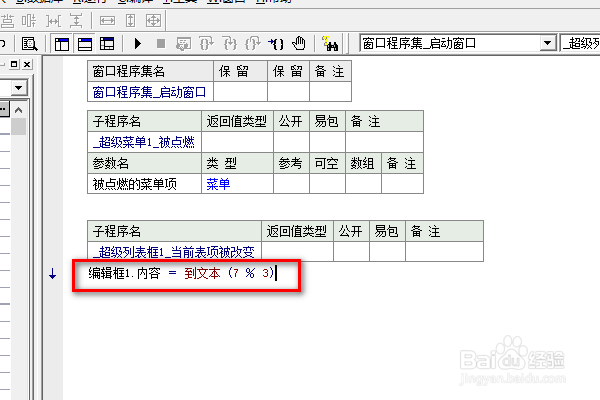Click the gray stop-execution square icon
This screenshot has height=400, width=600.
click(161, 44)
